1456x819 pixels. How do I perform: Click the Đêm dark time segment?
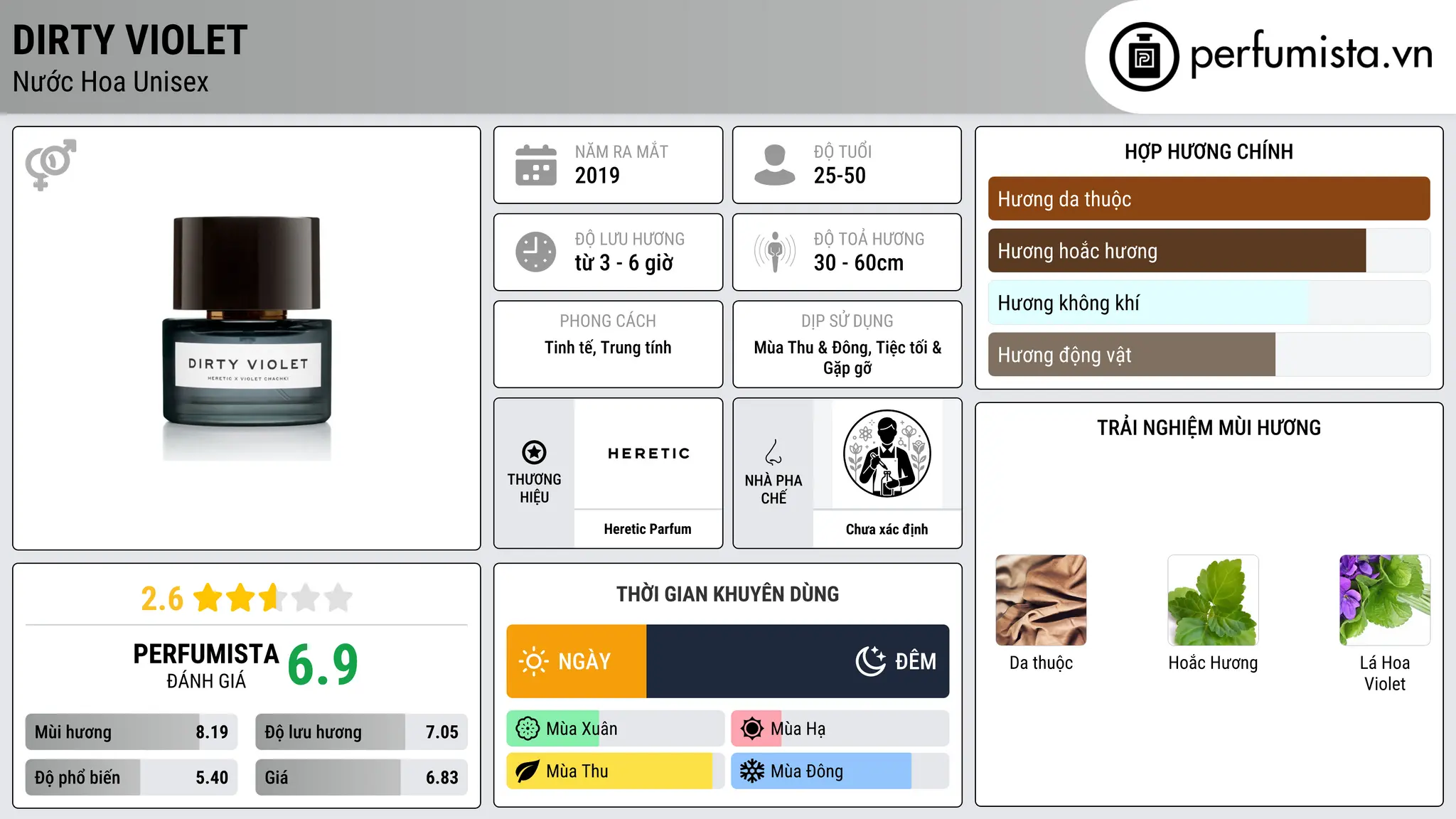coord(798,661)
